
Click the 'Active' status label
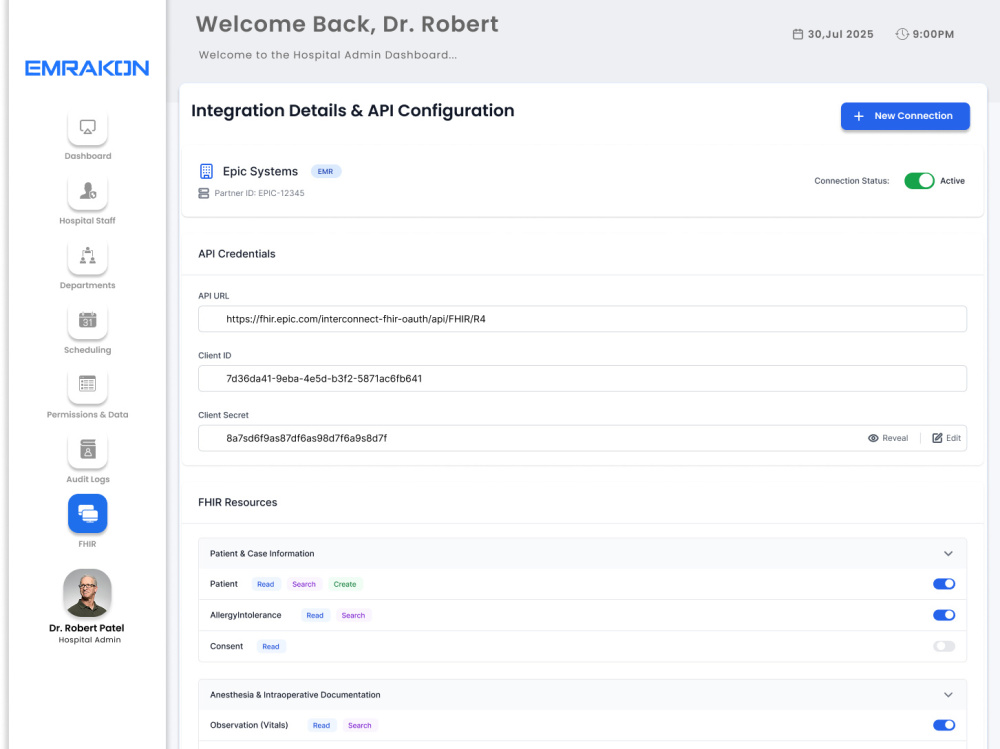[952, 181]
